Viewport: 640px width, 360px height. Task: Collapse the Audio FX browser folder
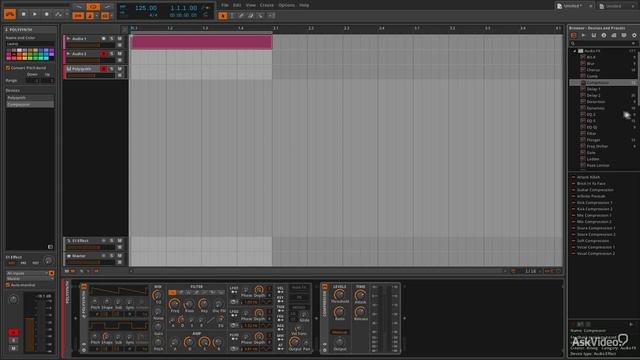pos(575,51)
